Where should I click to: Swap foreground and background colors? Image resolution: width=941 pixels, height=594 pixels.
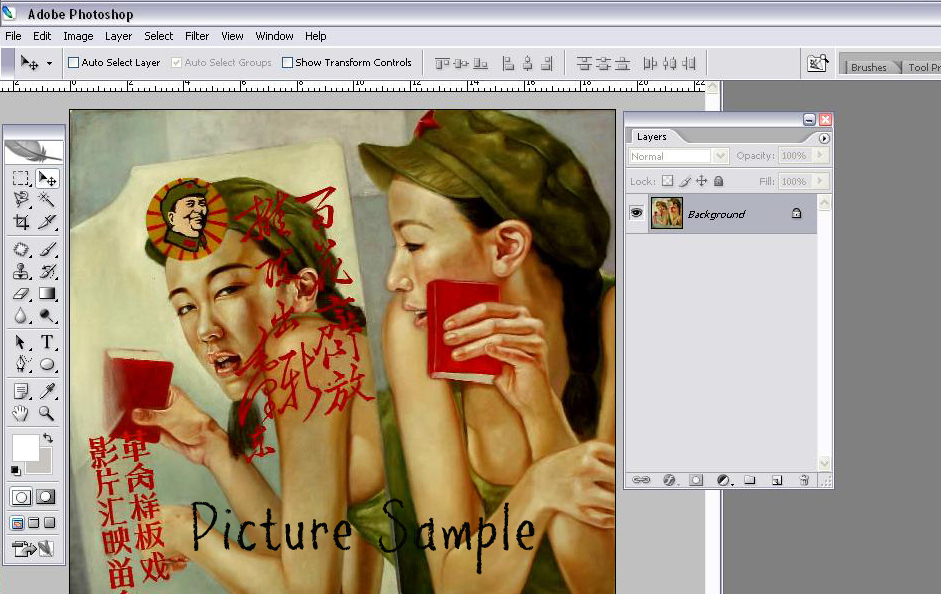(48, 438)
